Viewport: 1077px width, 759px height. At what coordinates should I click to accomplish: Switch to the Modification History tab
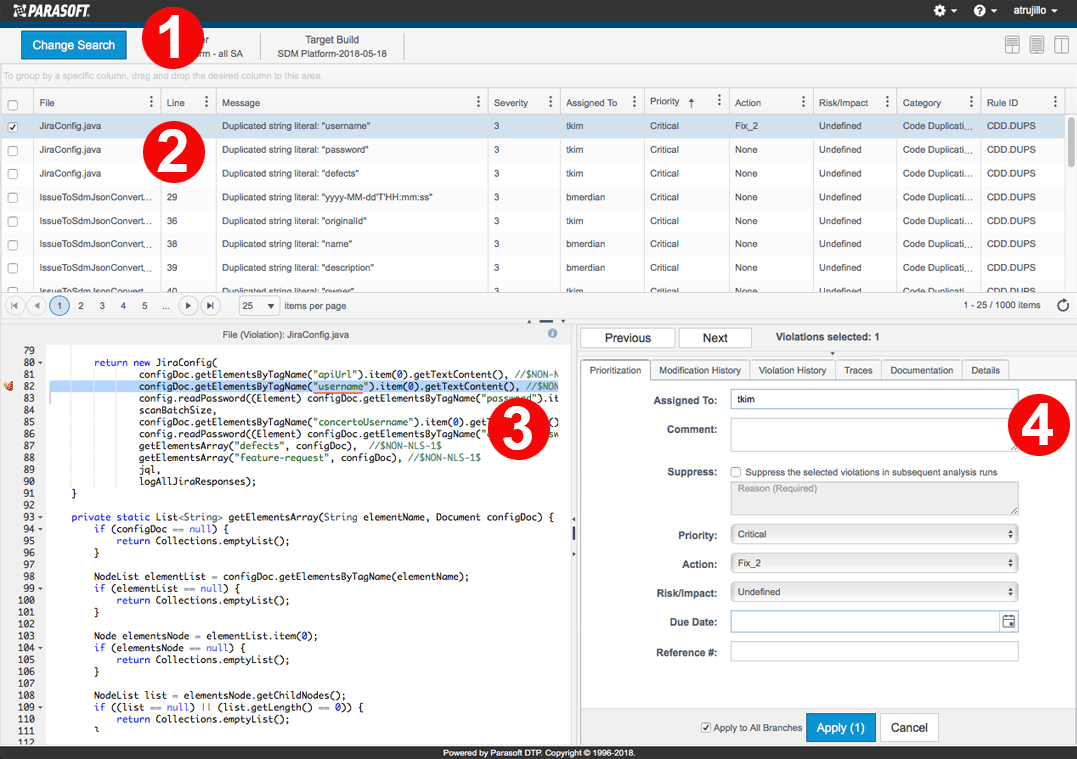pos(700,370)
